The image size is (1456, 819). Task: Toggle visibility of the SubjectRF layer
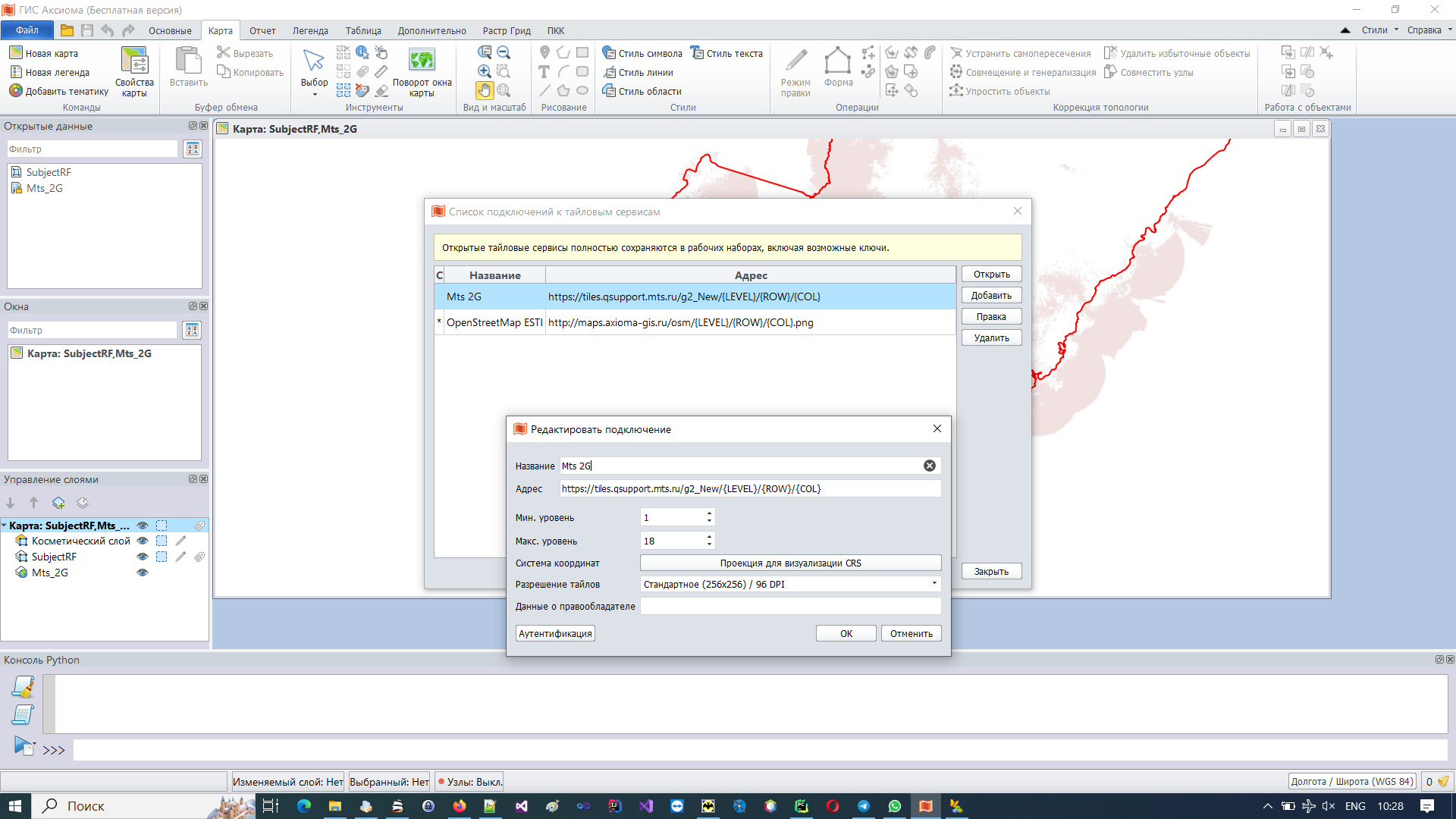click(x=142, y=557)
